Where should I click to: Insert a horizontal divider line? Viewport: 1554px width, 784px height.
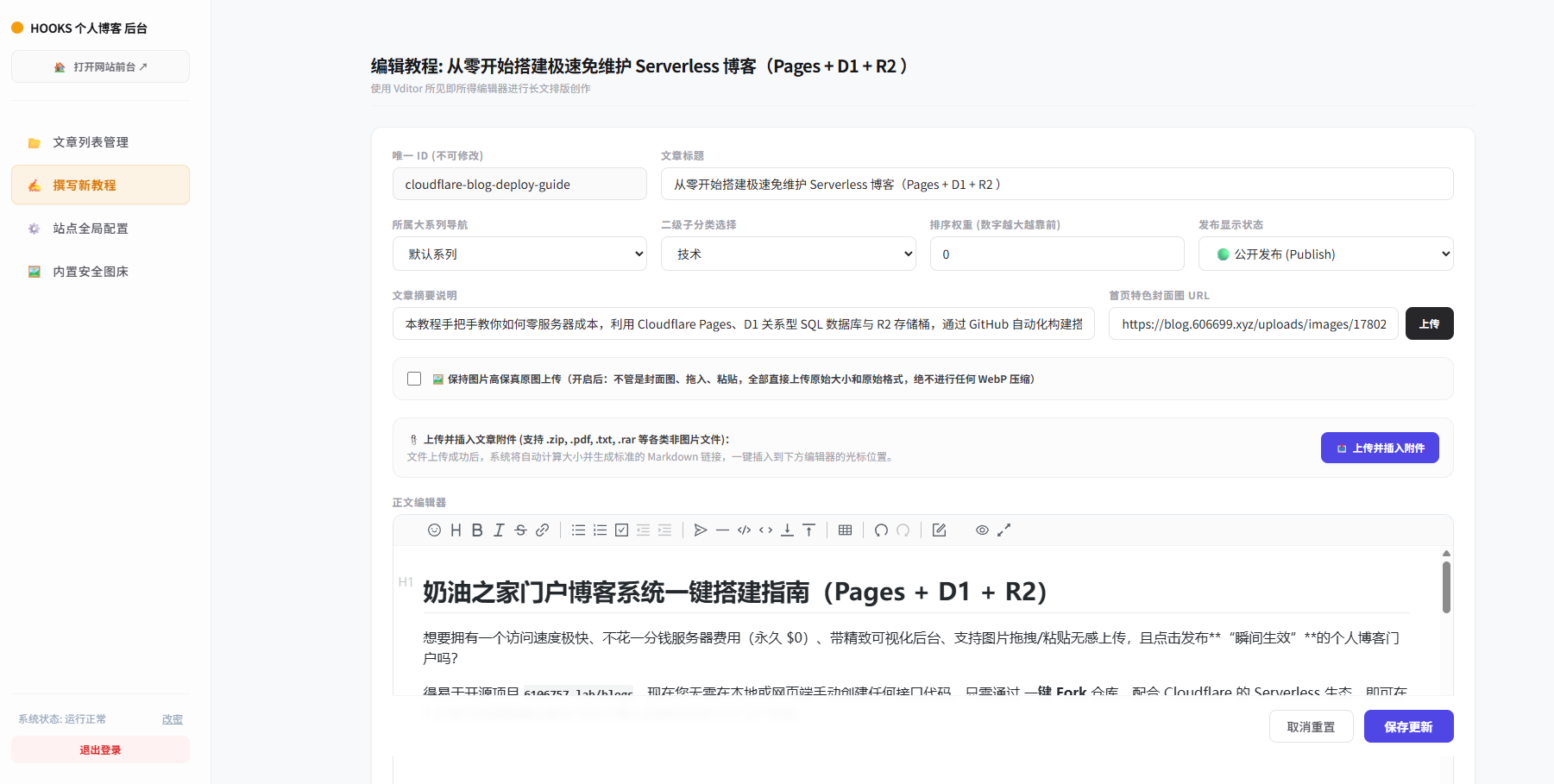coord(722,530)
